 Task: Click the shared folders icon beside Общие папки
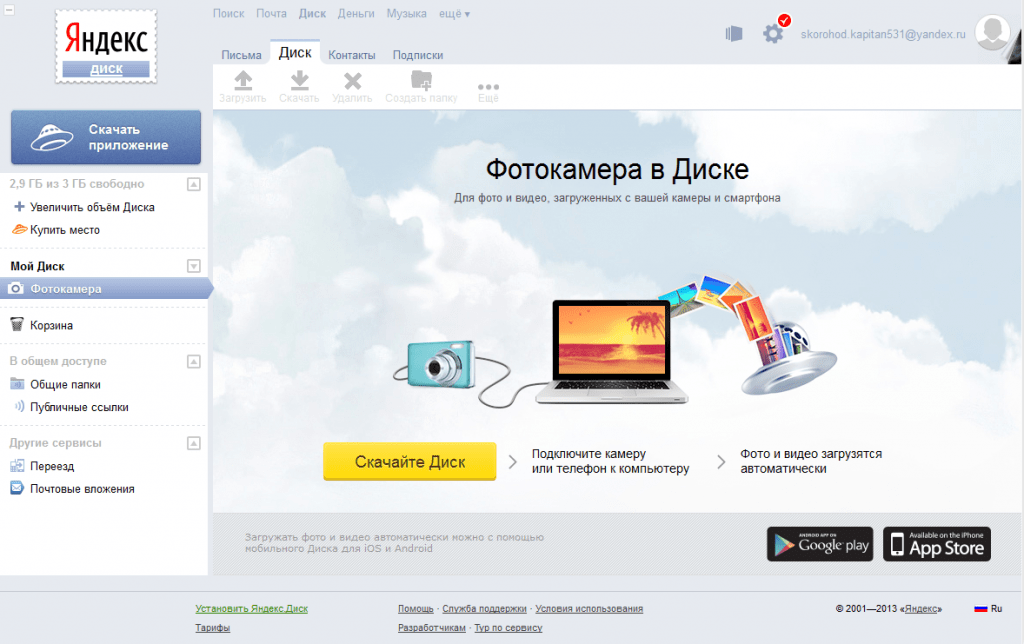pyautogui.click(x=17, y=384)
